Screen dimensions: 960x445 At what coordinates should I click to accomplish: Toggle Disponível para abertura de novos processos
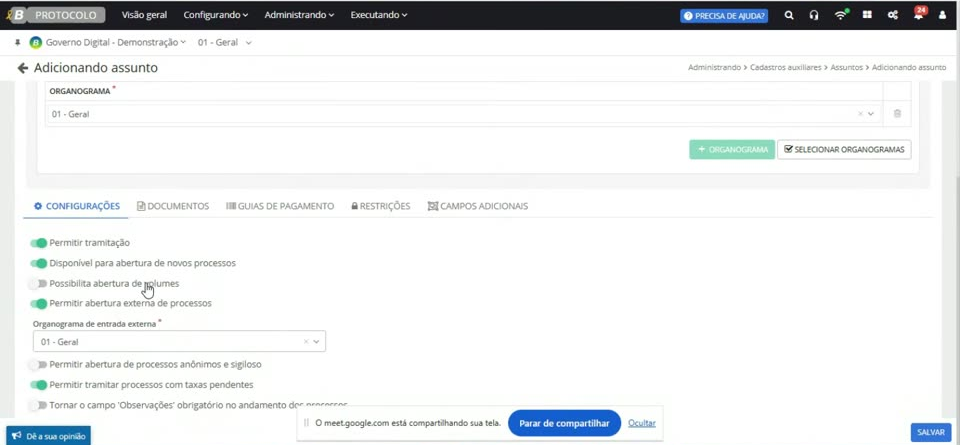tap(39, 263)
